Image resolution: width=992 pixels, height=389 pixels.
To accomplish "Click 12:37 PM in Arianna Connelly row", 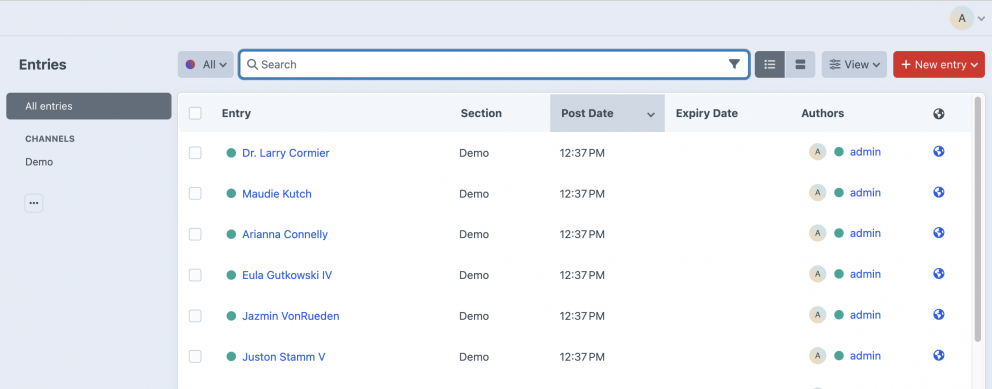I will pos(582,234).
